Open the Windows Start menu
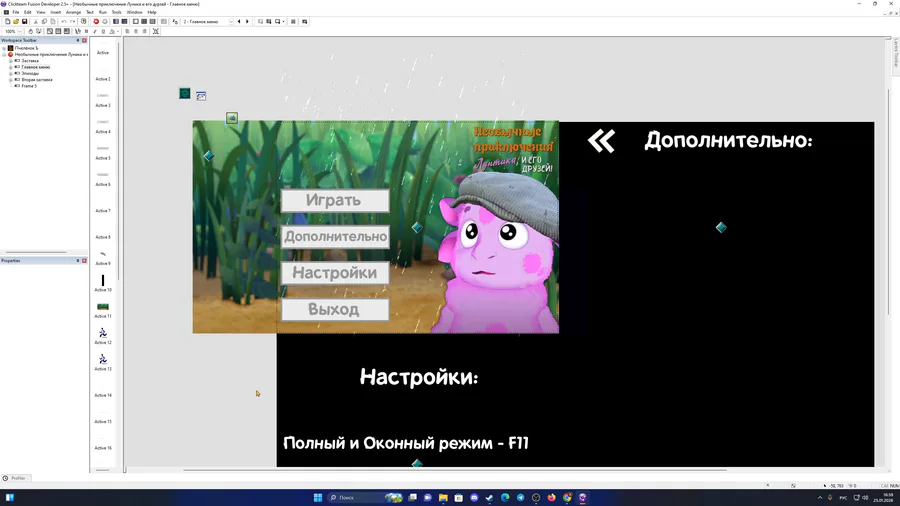Screen dimensions: 900x506 tap(317, 497)
